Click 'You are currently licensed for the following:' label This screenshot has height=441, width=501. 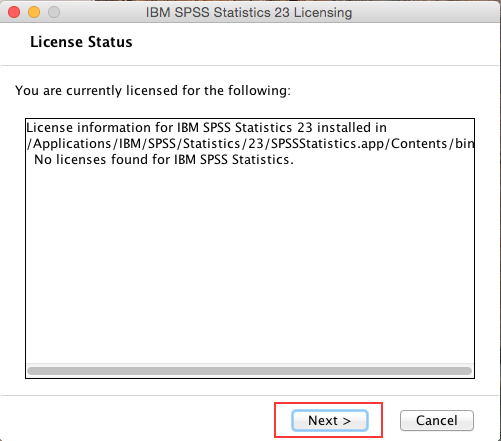pyautogui.click(x=153, y=91)
